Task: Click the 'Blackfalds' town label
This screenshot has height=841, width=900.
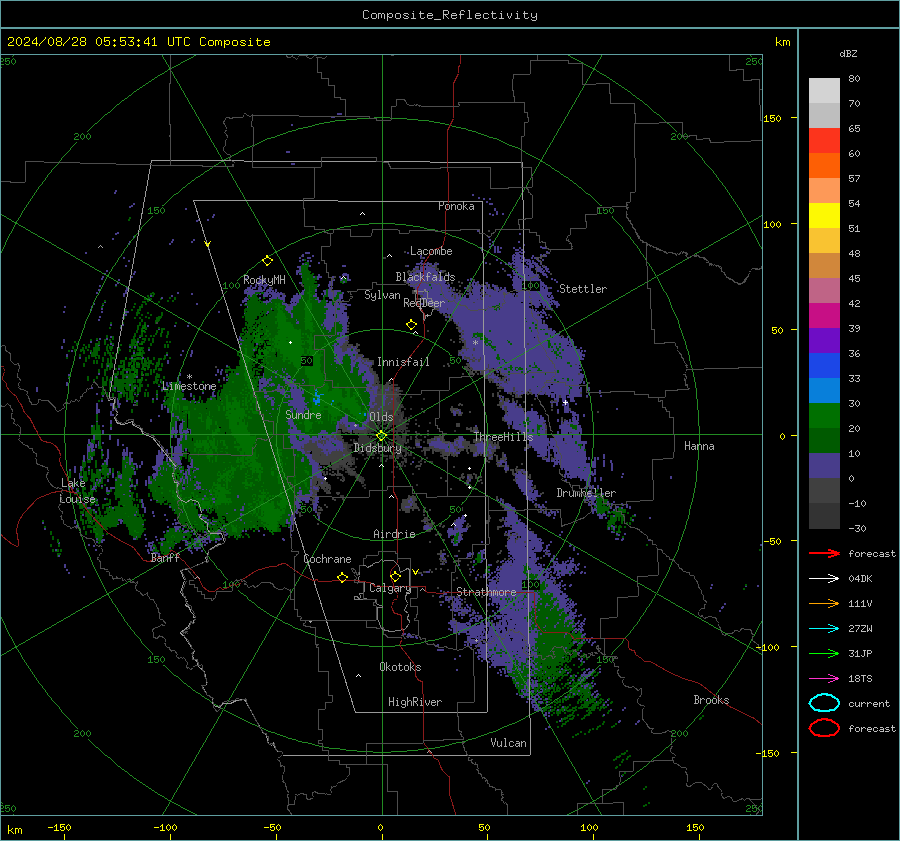Action: click(x=425, y=277)
